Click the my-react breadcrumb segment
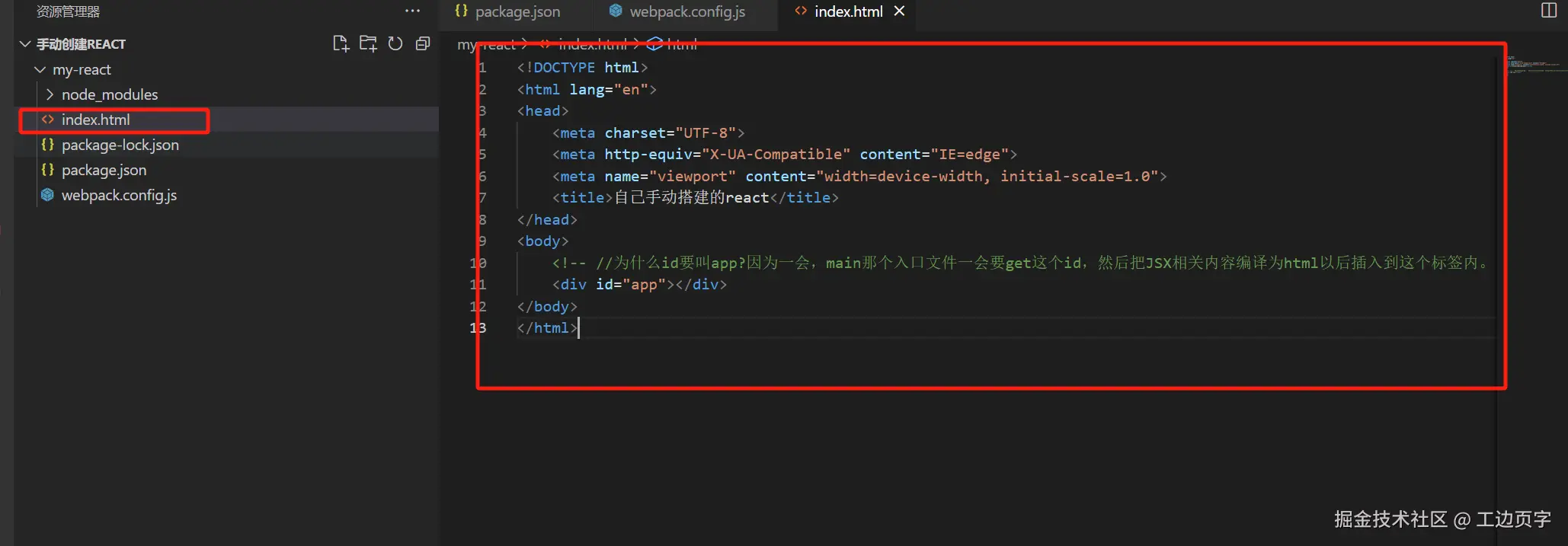Image resolution: width=1568 pixels, height=546 pixels. coord(486,45)
